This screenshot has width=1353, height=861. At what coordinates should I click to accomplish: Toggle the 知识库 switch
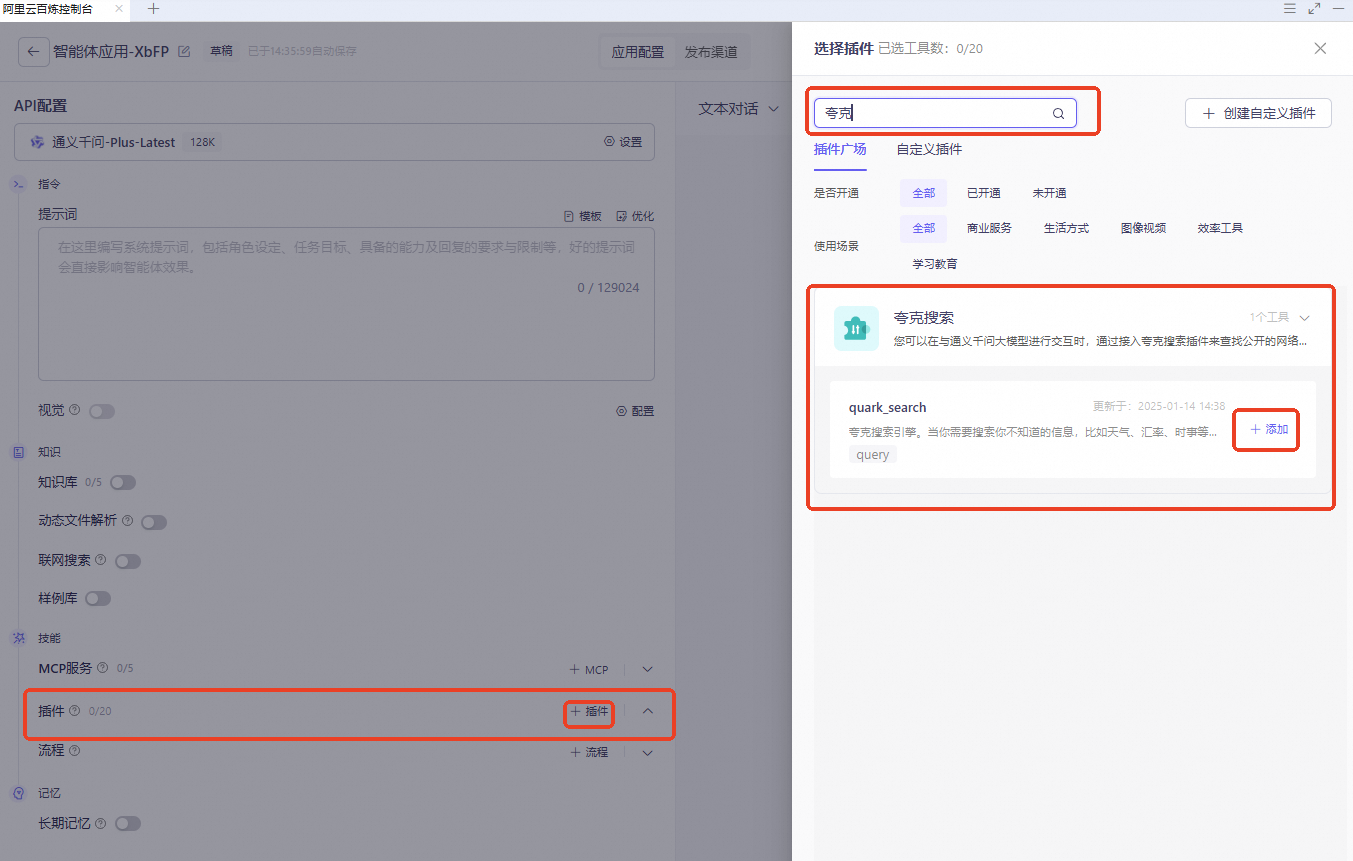point(123,482)
